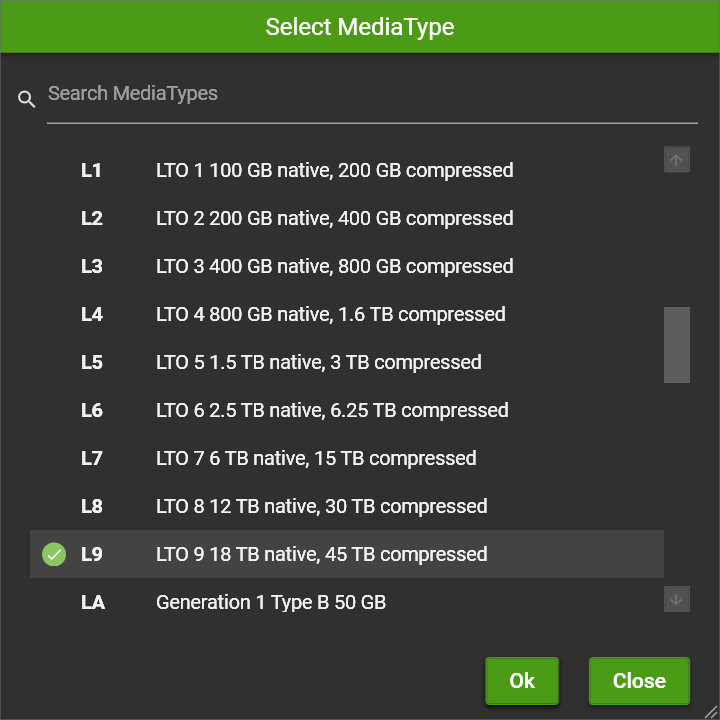Click the scroll up arrow icon
Screen dimensions: 720x720
point(676,160)
